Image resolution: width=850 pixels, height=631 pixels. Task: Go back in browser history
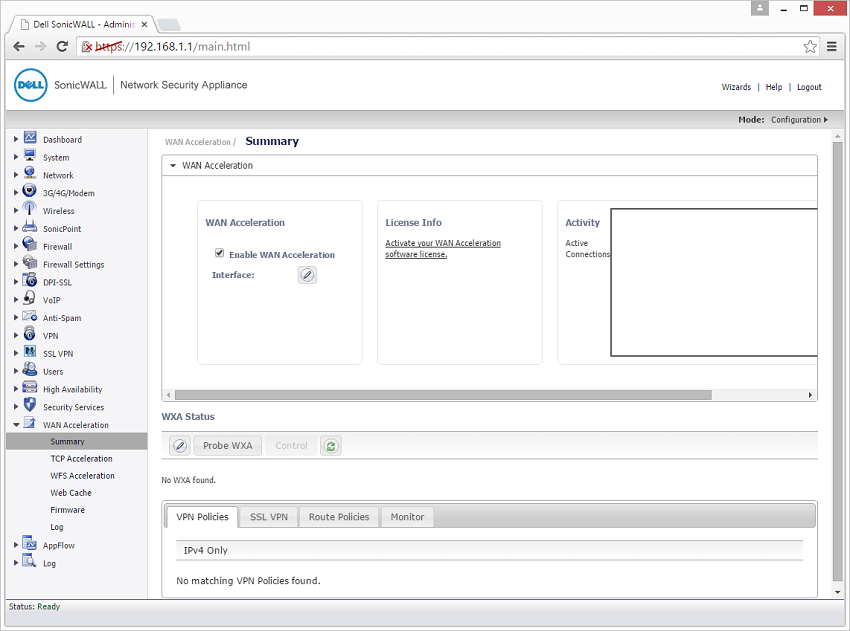[19, 47]
